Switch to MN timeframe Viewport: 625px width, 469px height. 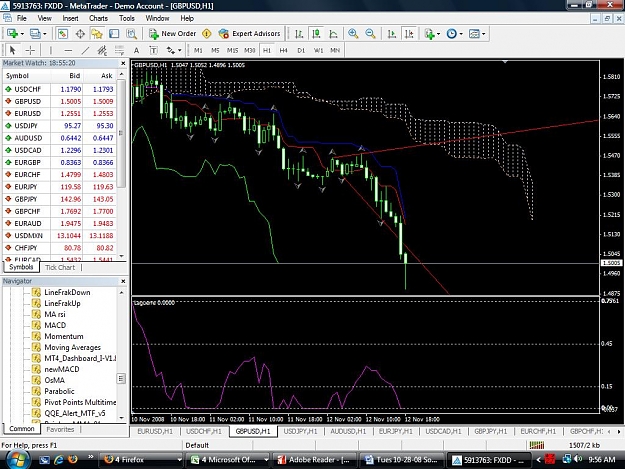335,51
